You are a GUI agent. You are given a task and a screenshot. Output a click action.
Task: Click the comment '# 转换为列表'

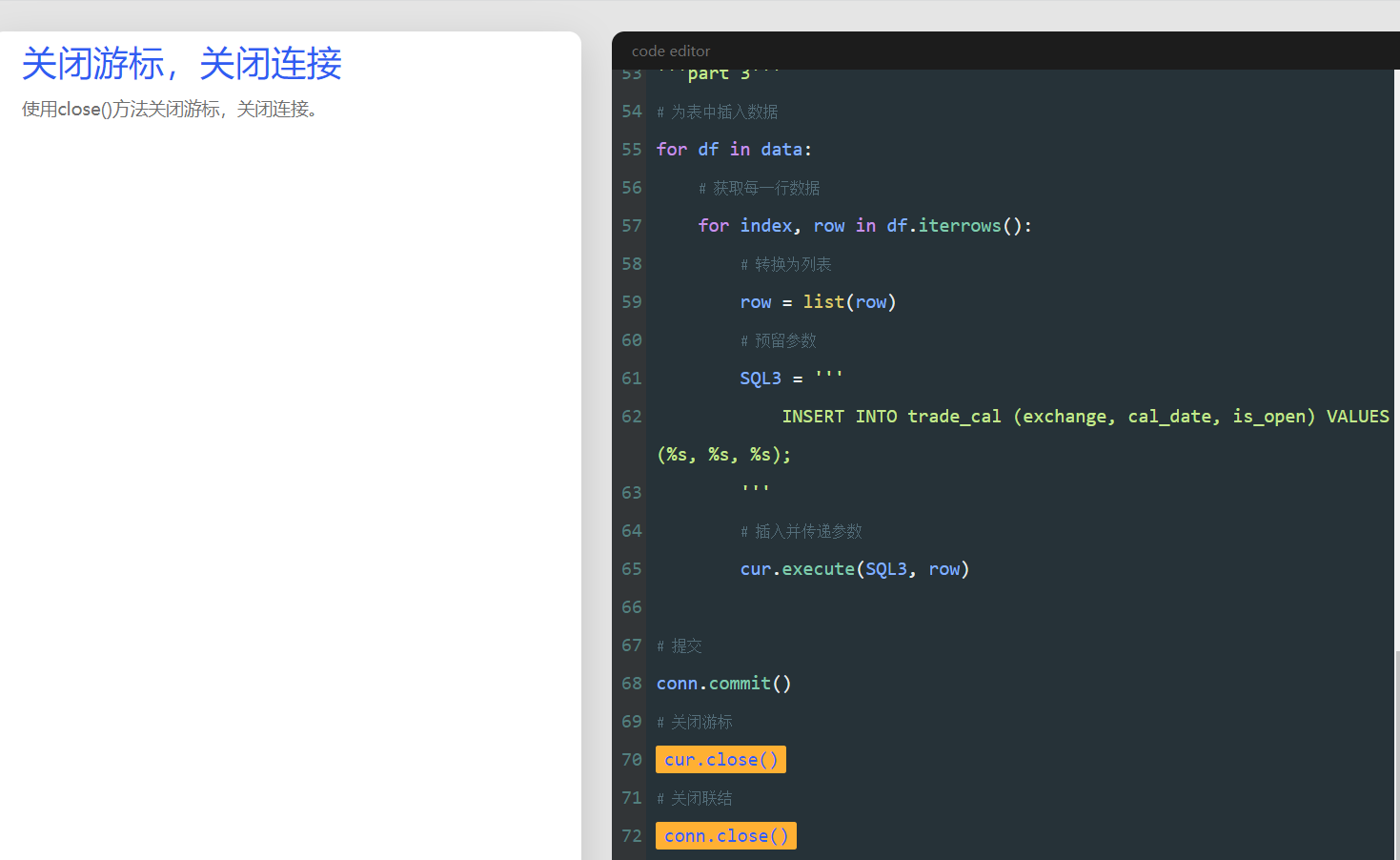tap(786, 264)
